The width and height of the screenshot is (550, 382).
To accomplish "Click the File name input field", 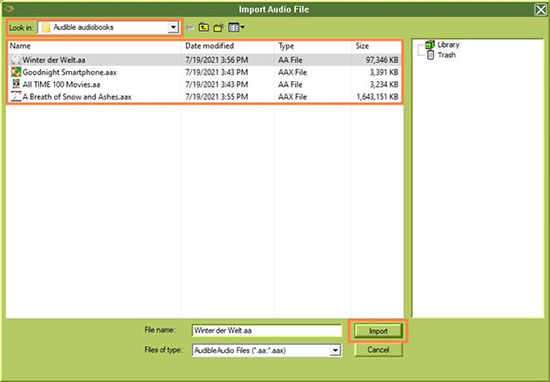I will [x=267, y=330].
